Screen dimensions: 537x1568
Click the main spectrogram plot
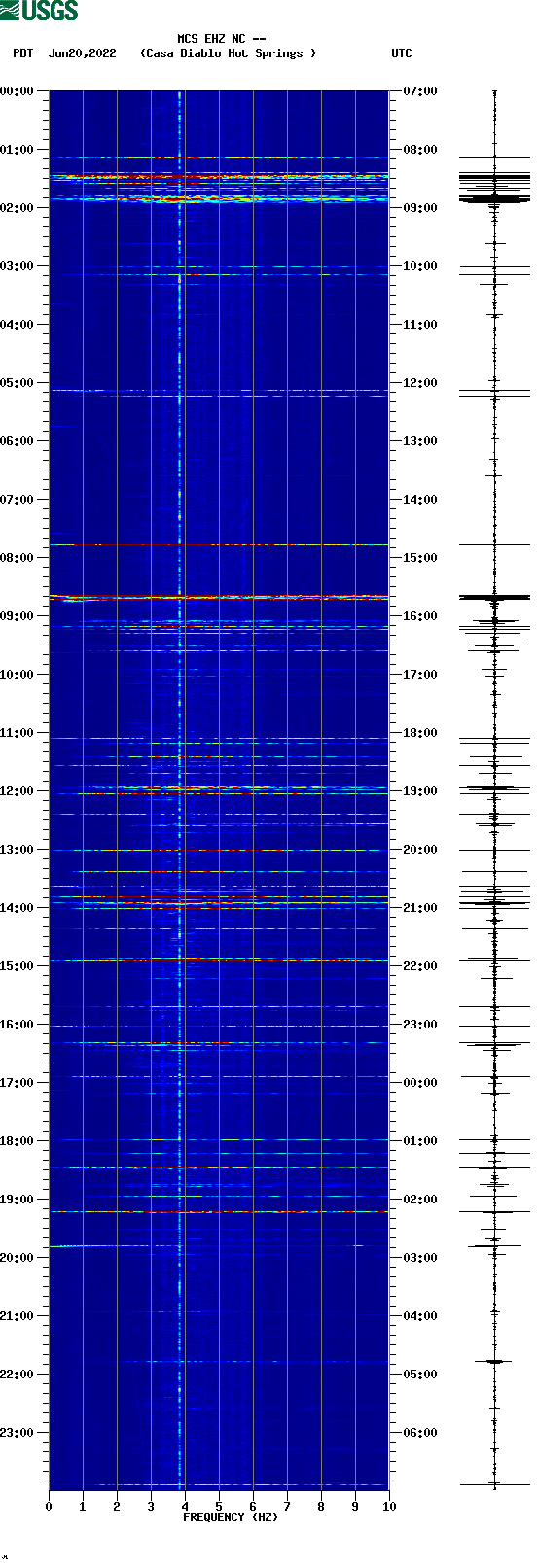coord(219,790)
